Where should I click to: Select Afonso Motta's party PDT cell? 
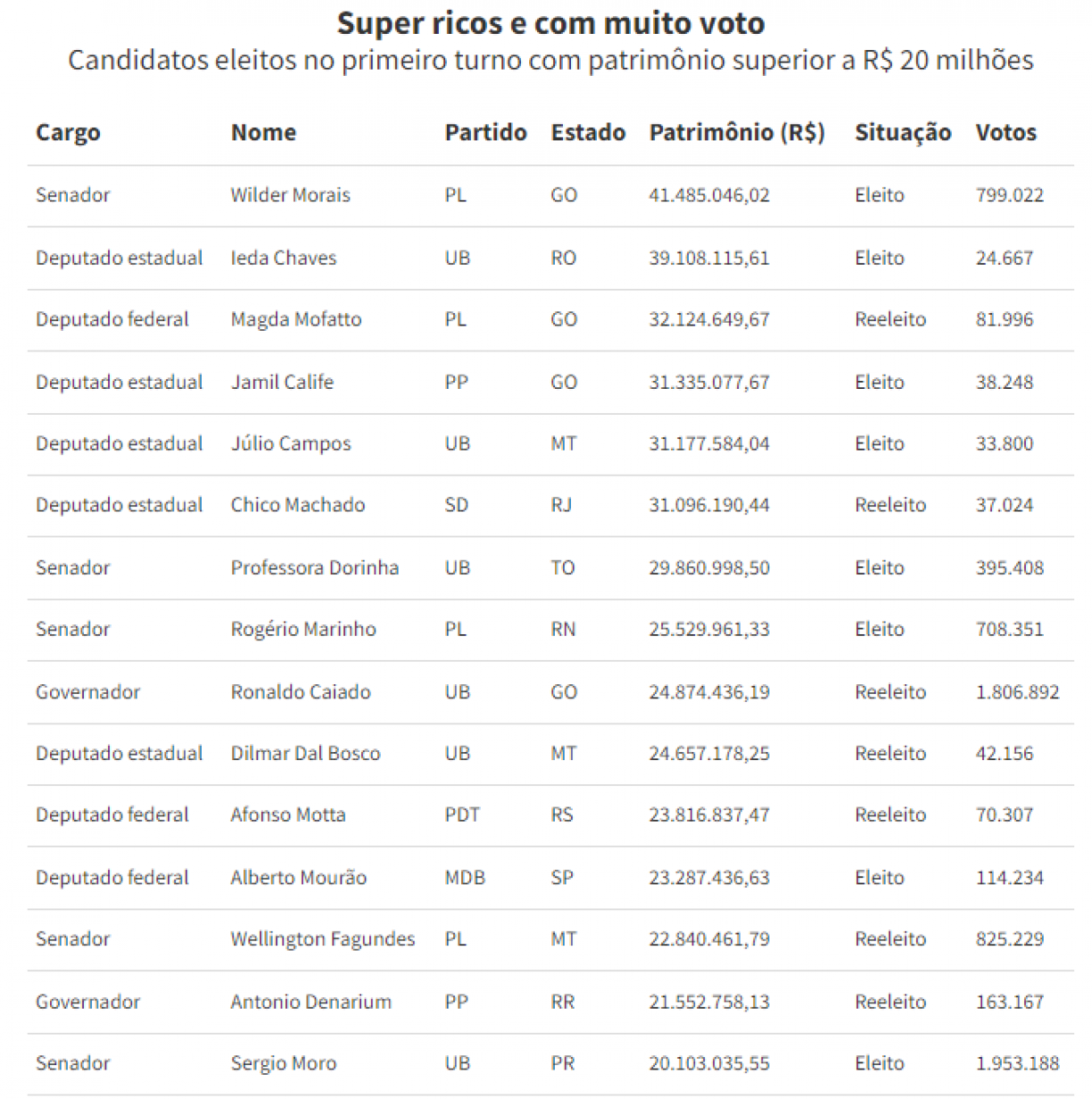tap(462, 815)
